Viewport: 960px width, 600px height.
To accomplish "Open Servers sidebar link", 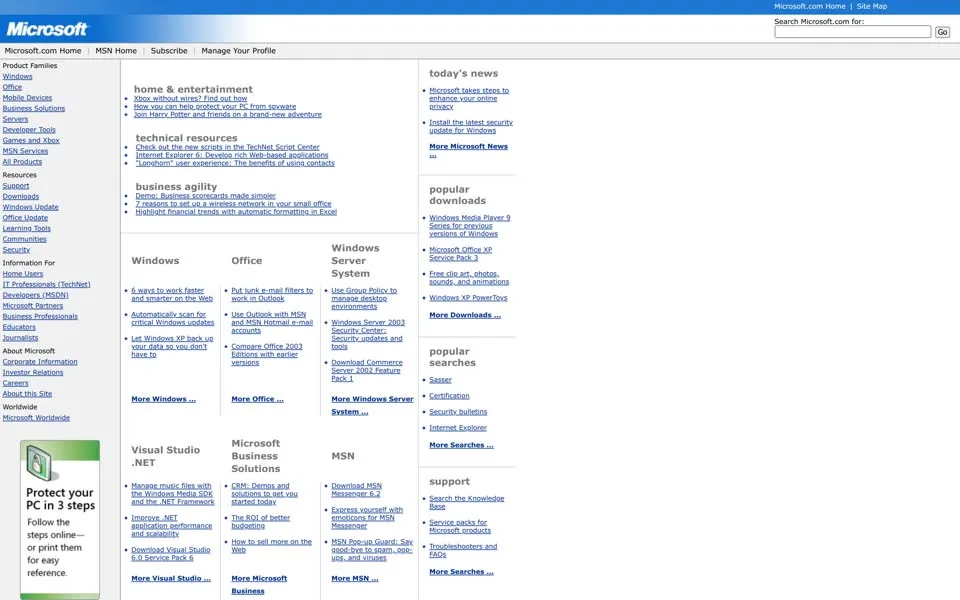I will click(x=15, y=119).
